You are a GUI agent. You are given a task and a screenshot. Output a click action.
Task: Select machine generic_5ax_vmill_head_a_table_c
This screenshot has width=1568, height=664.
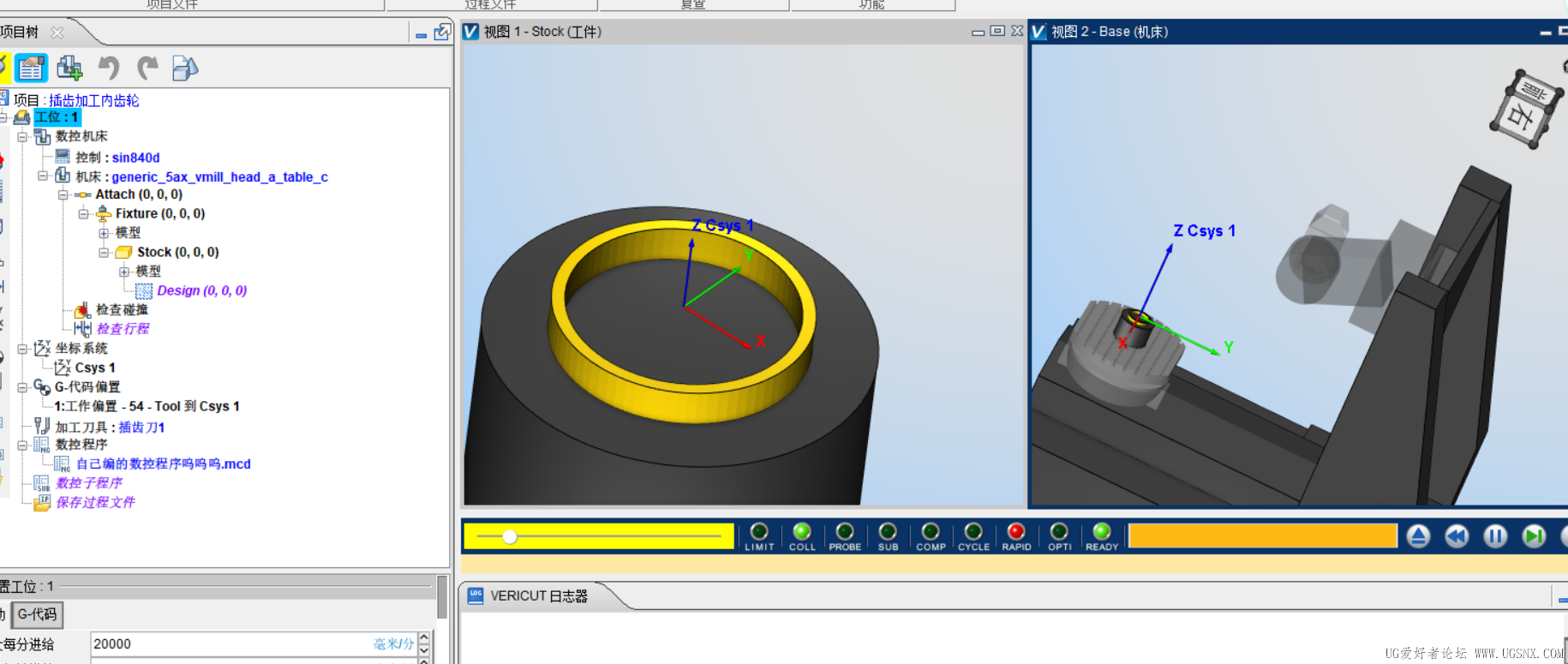coord(201,176)
